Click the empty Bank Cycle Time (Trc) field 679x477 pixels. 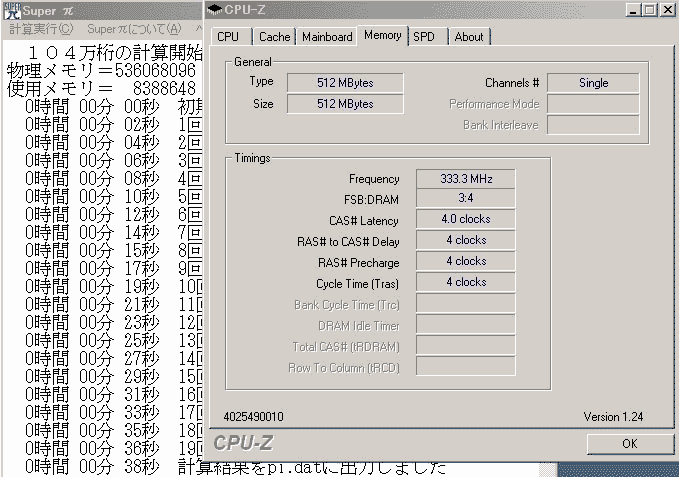(x=466, y=303)
